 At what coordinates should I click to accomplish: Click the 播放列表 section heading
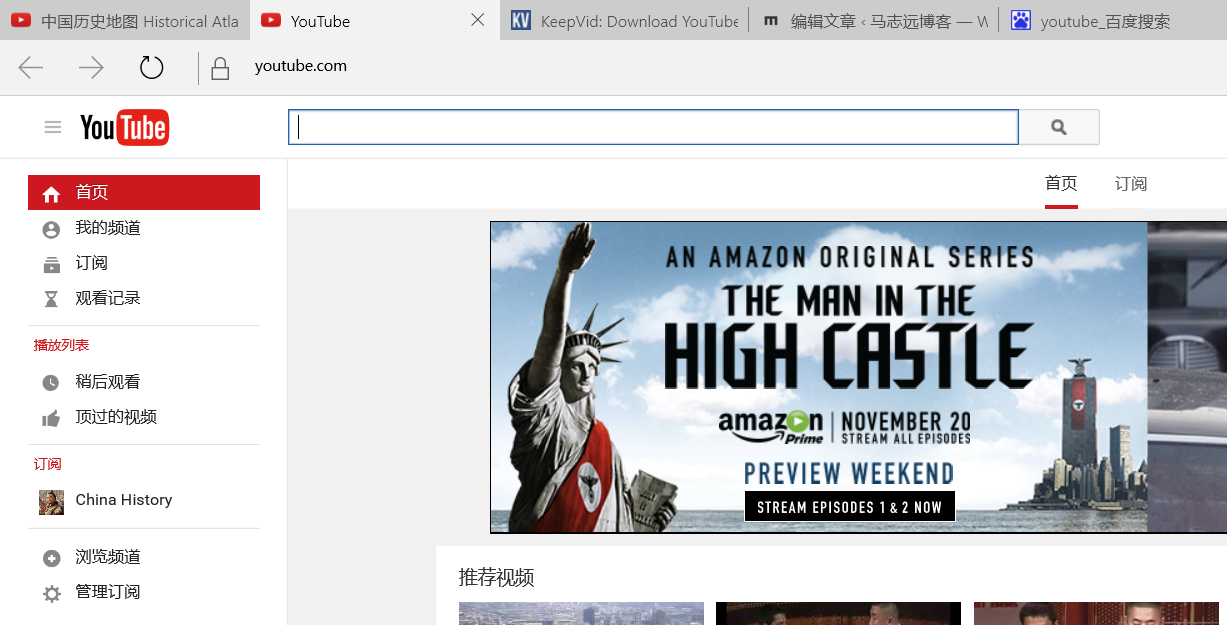click(x=61, y=345)
